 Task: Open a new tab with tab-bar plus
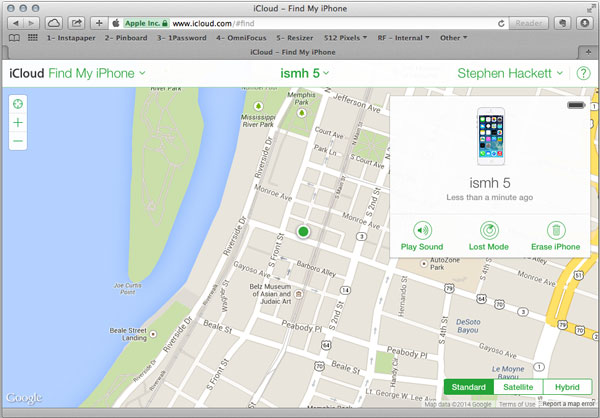589,52
